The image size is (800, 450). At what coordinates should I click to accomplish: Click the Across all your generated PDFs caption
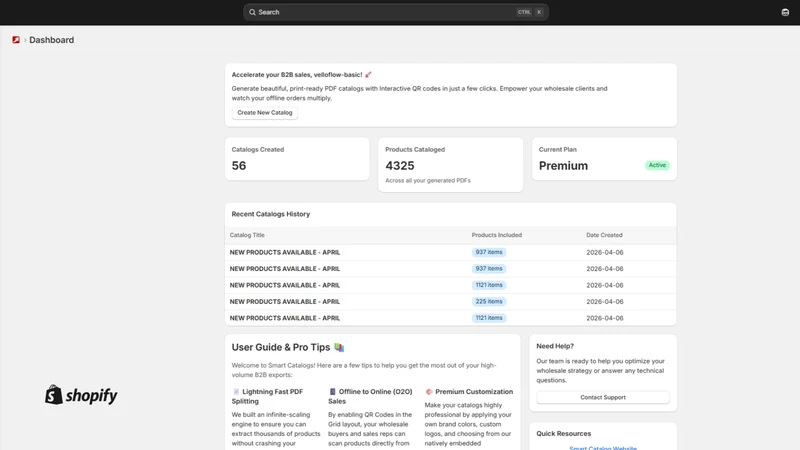(x=428, y=181)
